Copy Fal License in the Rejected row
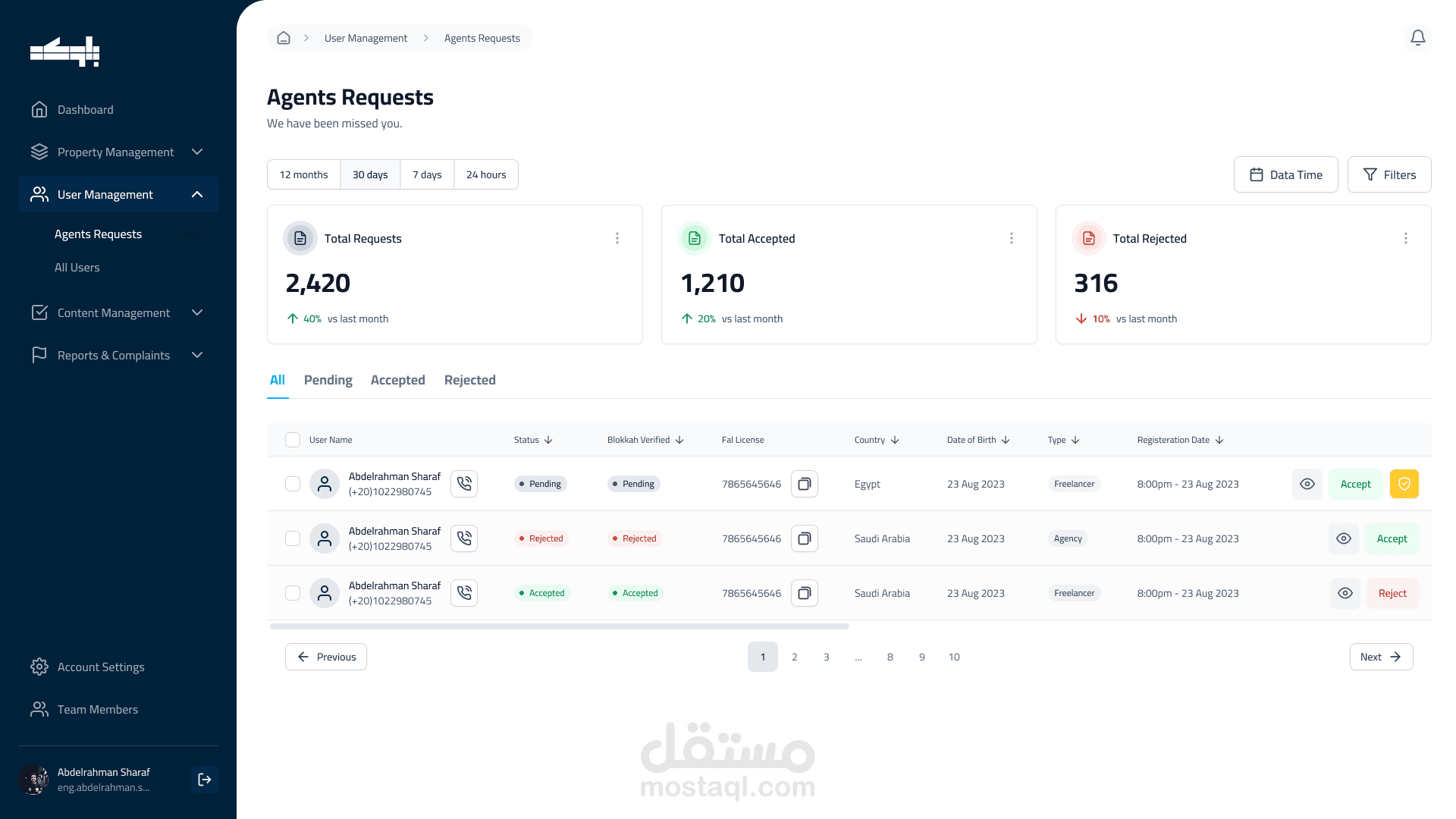The image size is (1456, 819). (x=805, y=538)
